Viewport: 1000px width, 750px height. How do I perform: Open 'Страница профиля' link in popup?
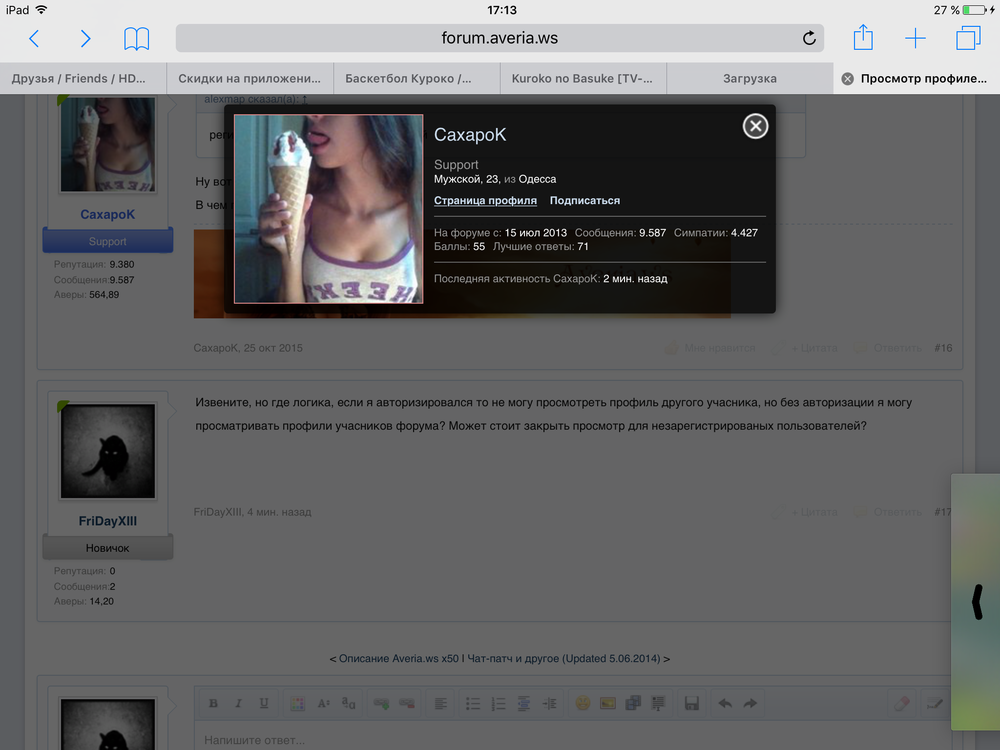pyautogui.click(x=485, y=201)
